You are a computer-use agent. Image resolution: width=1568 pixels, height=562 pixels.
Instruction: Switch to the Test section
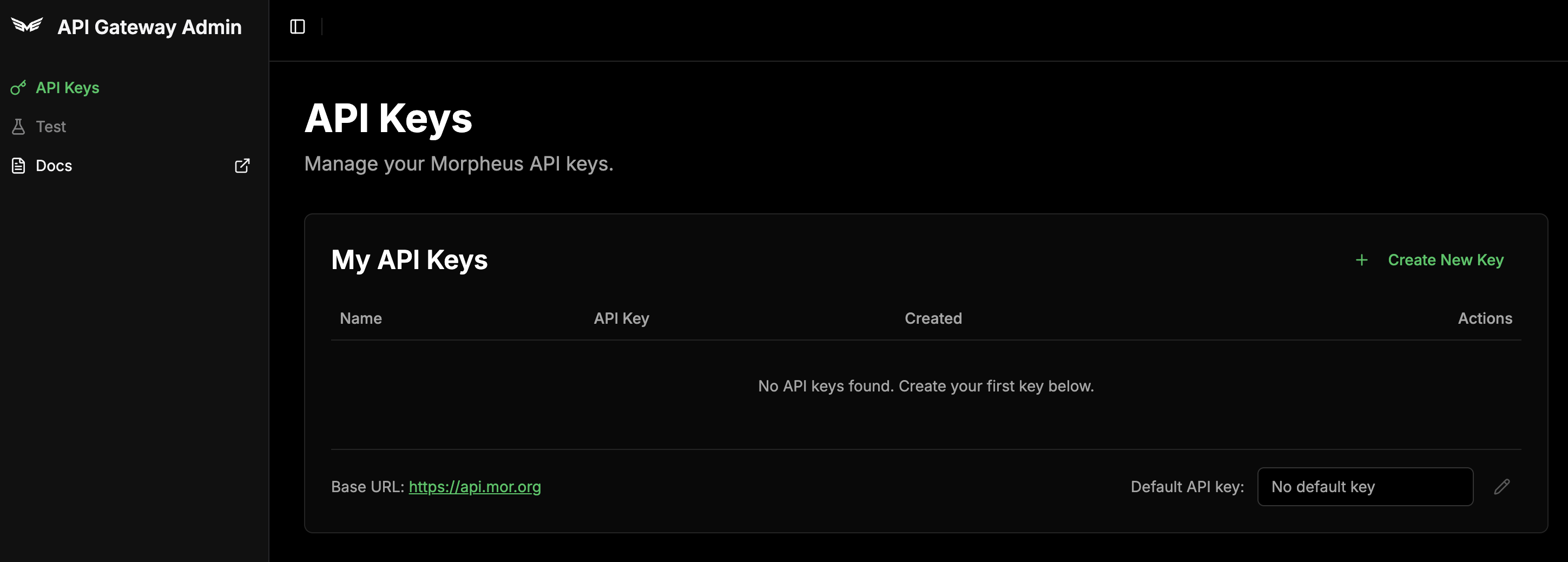[51, 126]
